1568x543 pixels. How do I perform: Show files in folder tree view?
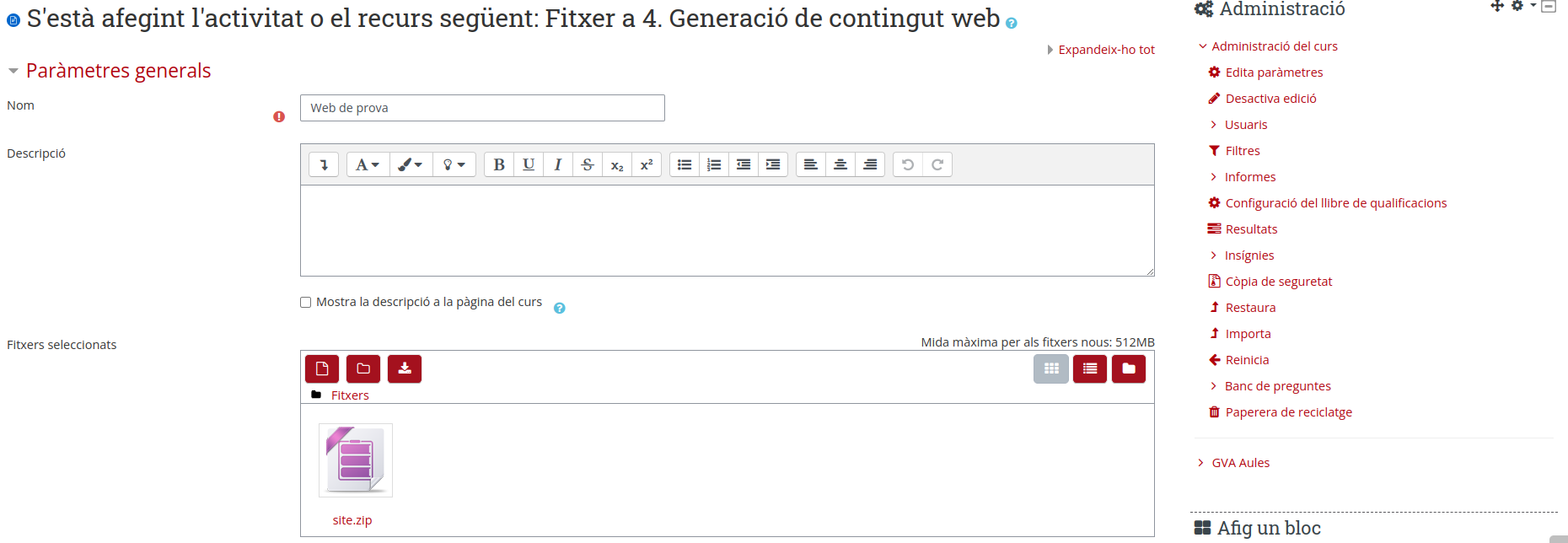tap(1129, 368)
